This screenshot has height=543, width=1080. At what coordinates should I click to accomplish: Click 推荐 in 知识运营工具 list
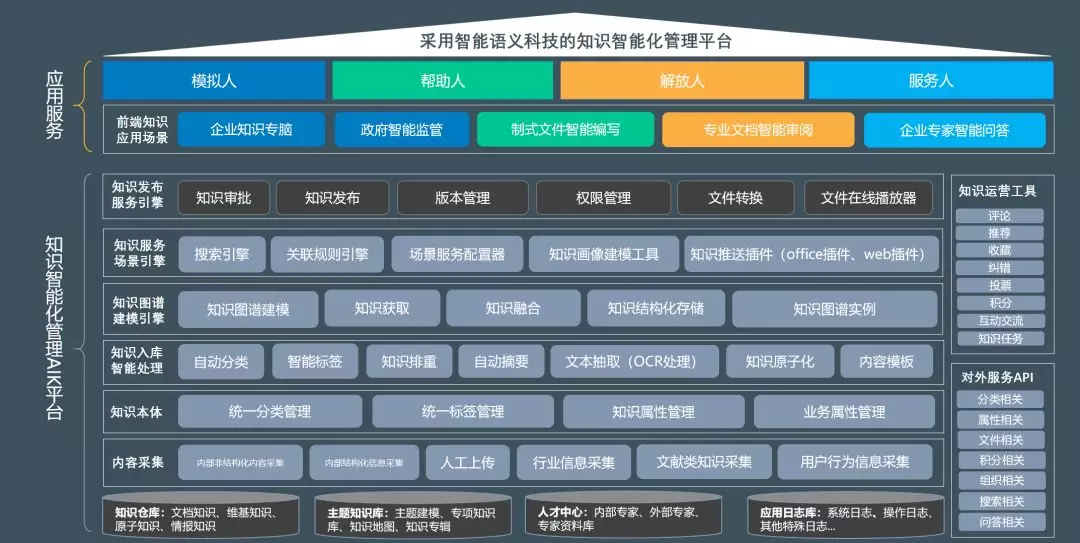pyautogui.click(x=999, y=233)
